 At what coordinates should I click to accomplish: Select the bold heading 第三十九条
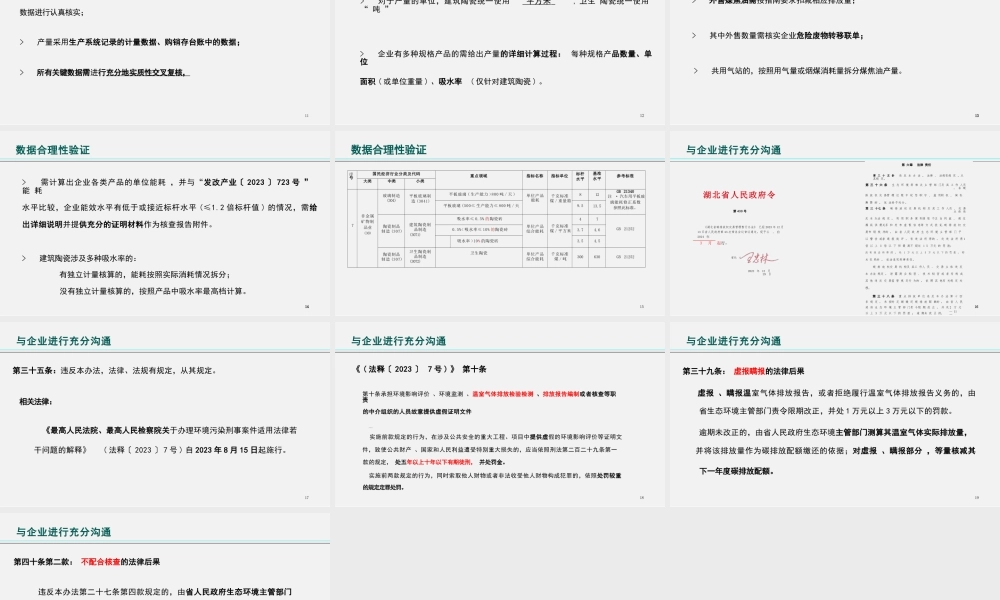pyautogui.click(x=698, y=370)
